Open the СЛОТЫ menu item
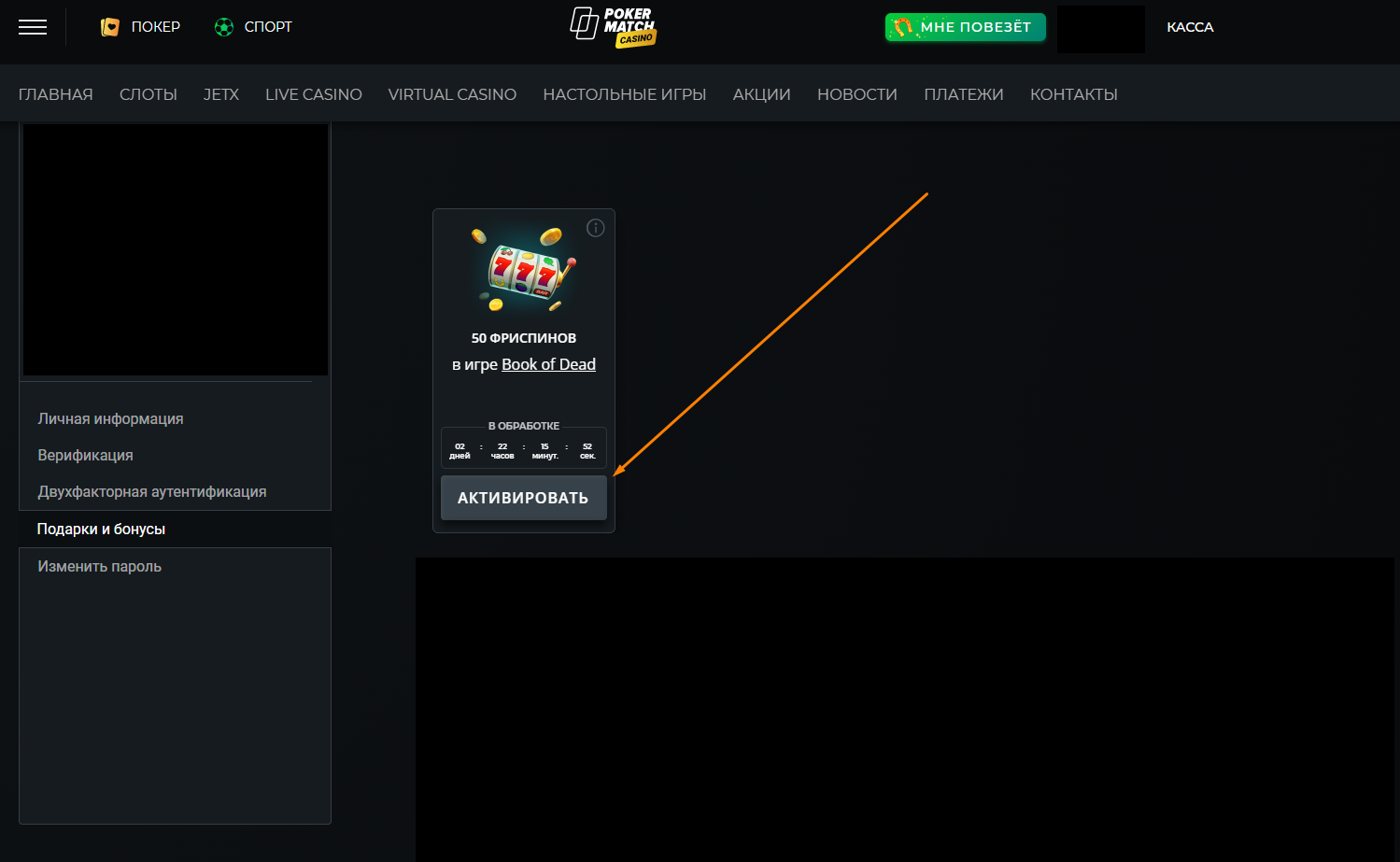 148,94
